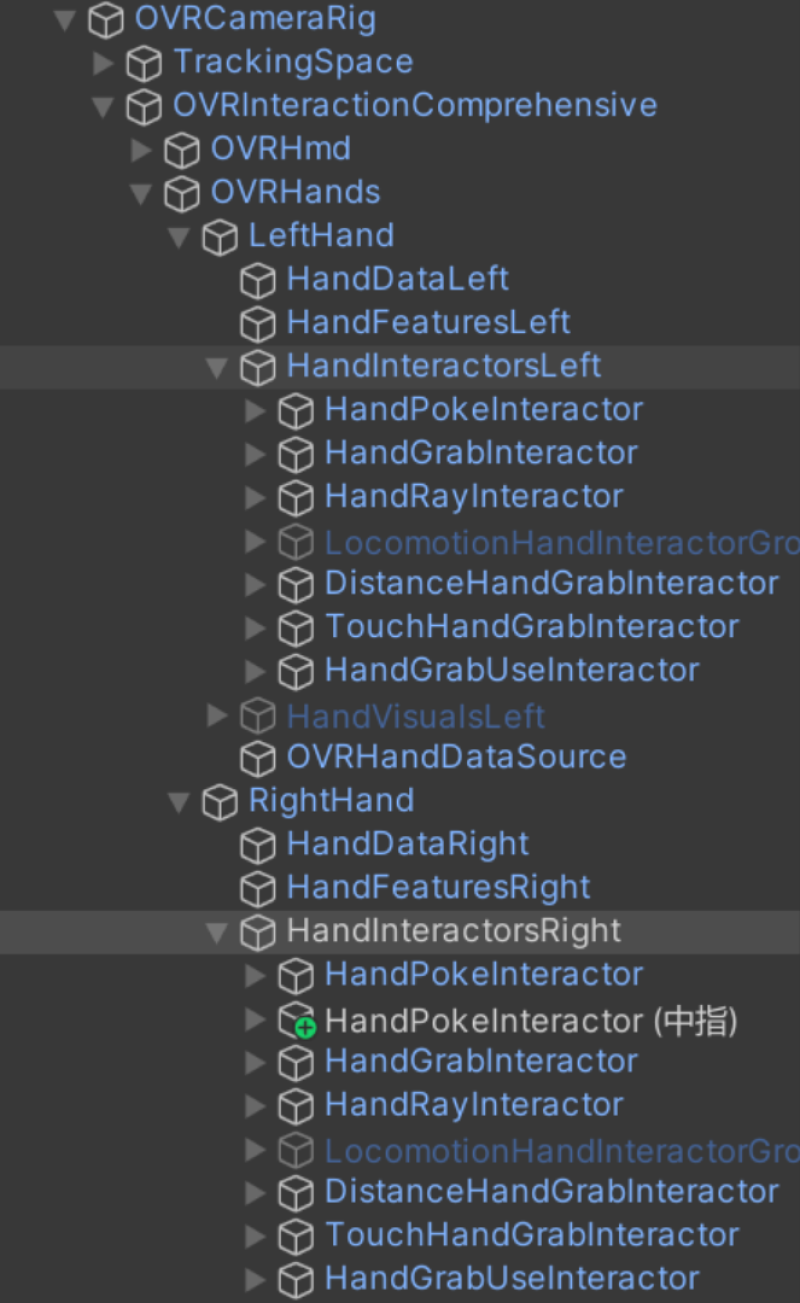Click the green-plus icon of HandPokeInteractor (中指)
Viewport: 800px width, 1303px height.
(305, 1027)
